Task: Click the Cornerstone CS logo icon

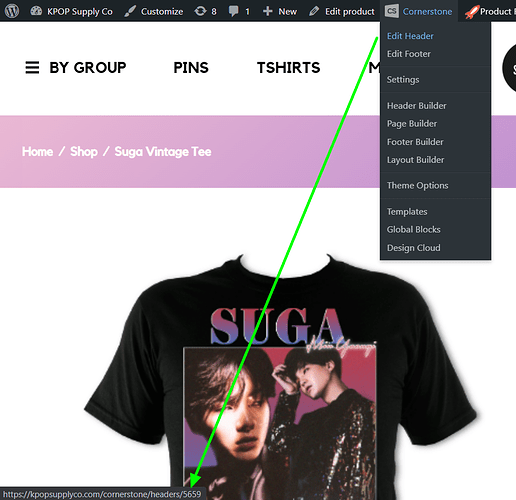Action: pos(392,11)
